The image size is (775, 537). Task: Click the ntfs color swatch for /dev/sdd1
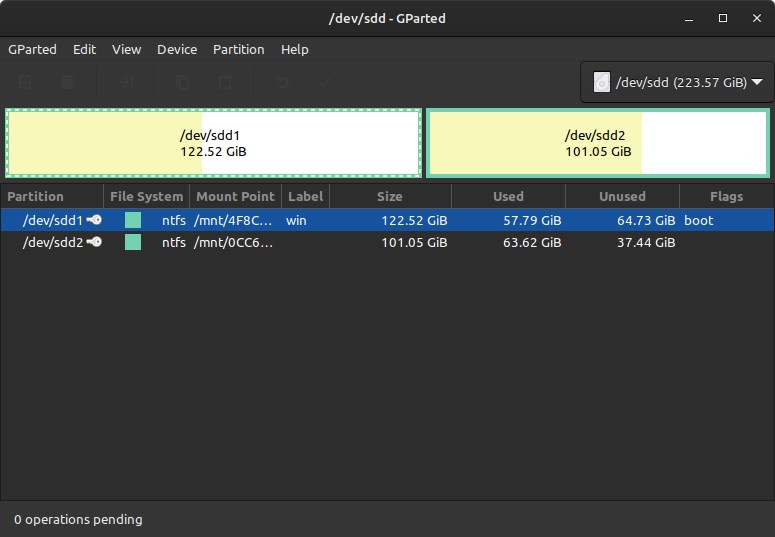pos(133,220)
